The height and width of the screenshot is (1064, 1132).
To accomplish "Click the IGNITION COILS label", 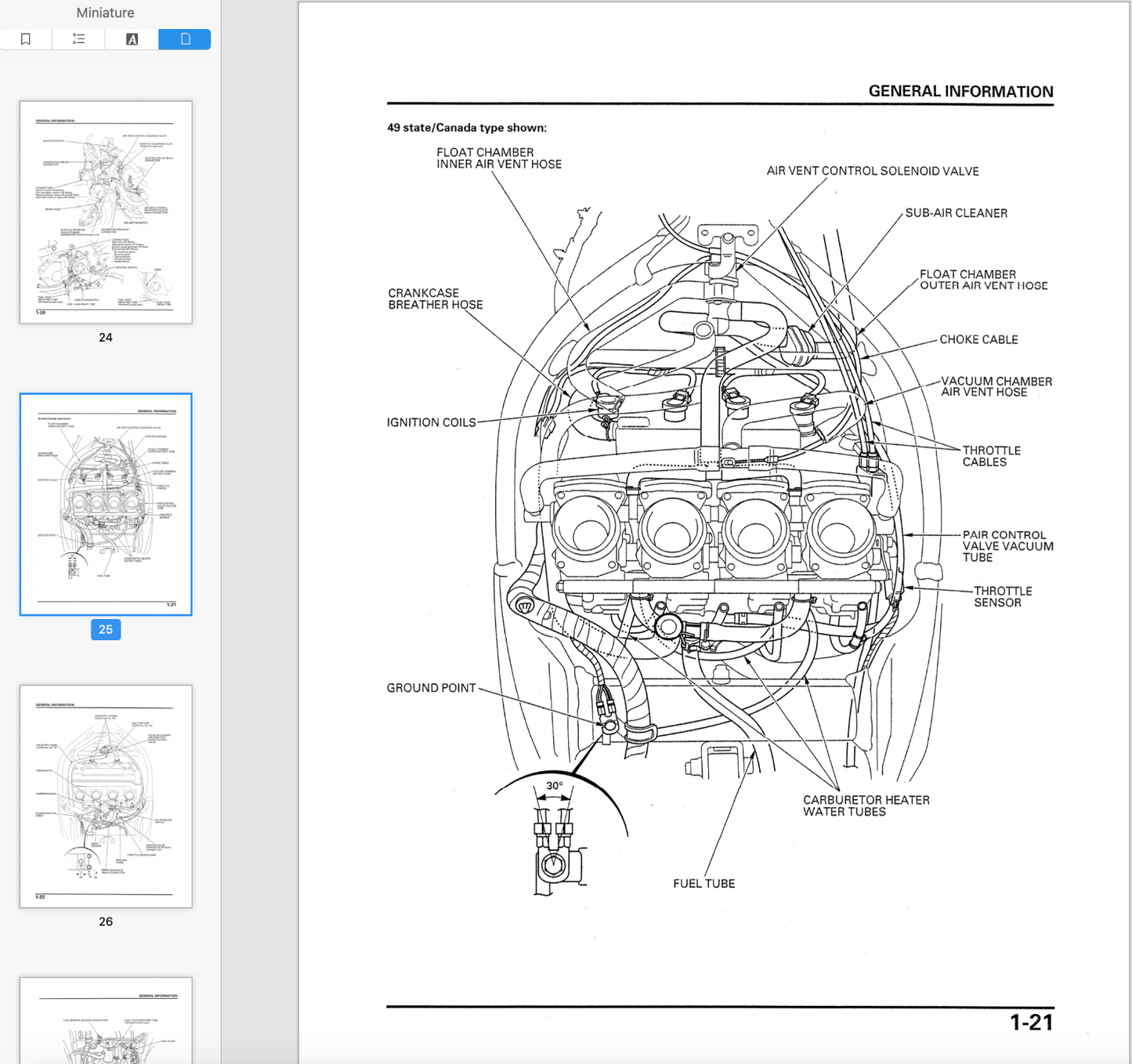I will (432, 422).
